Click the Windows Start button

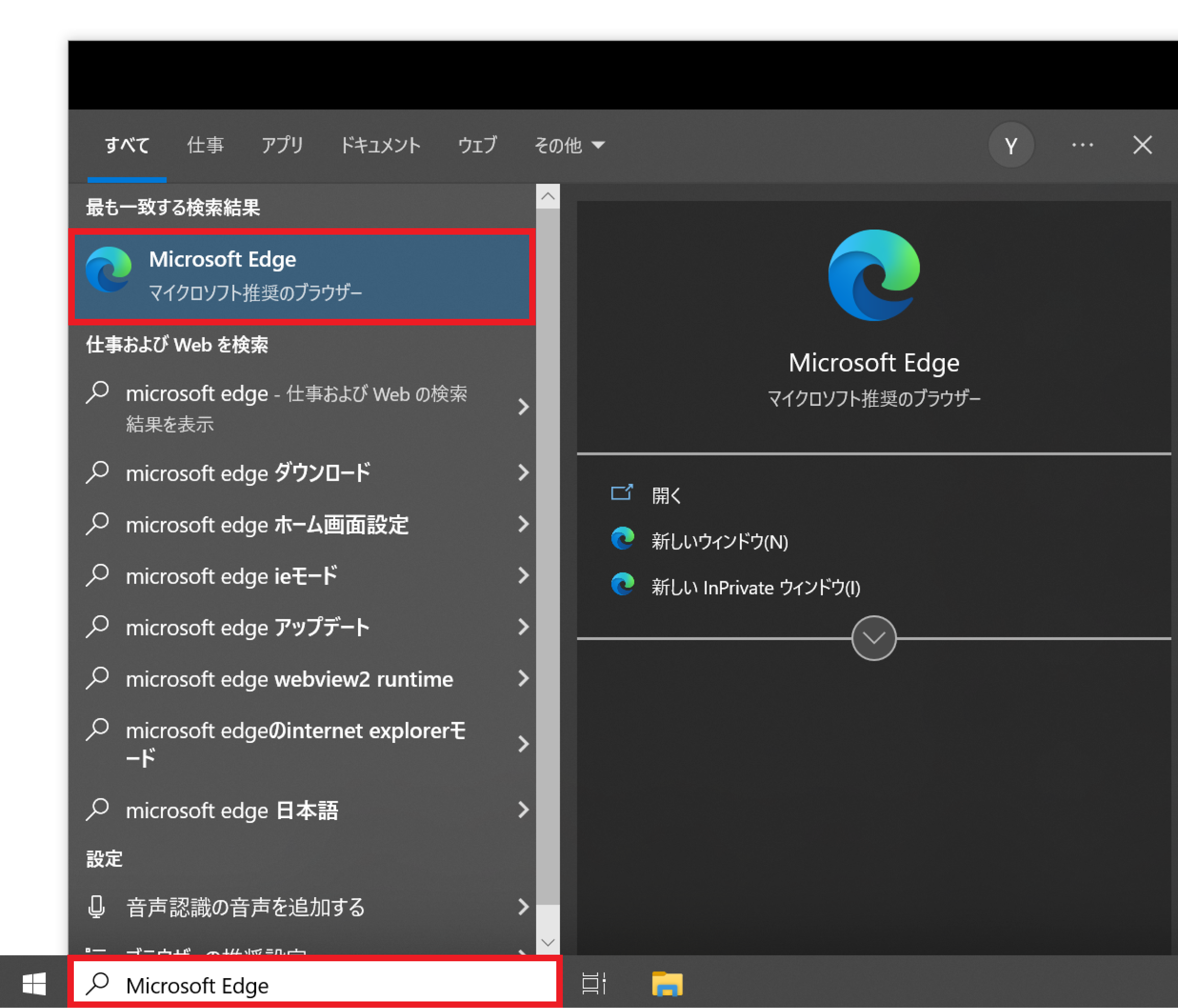tap(34, 984)
